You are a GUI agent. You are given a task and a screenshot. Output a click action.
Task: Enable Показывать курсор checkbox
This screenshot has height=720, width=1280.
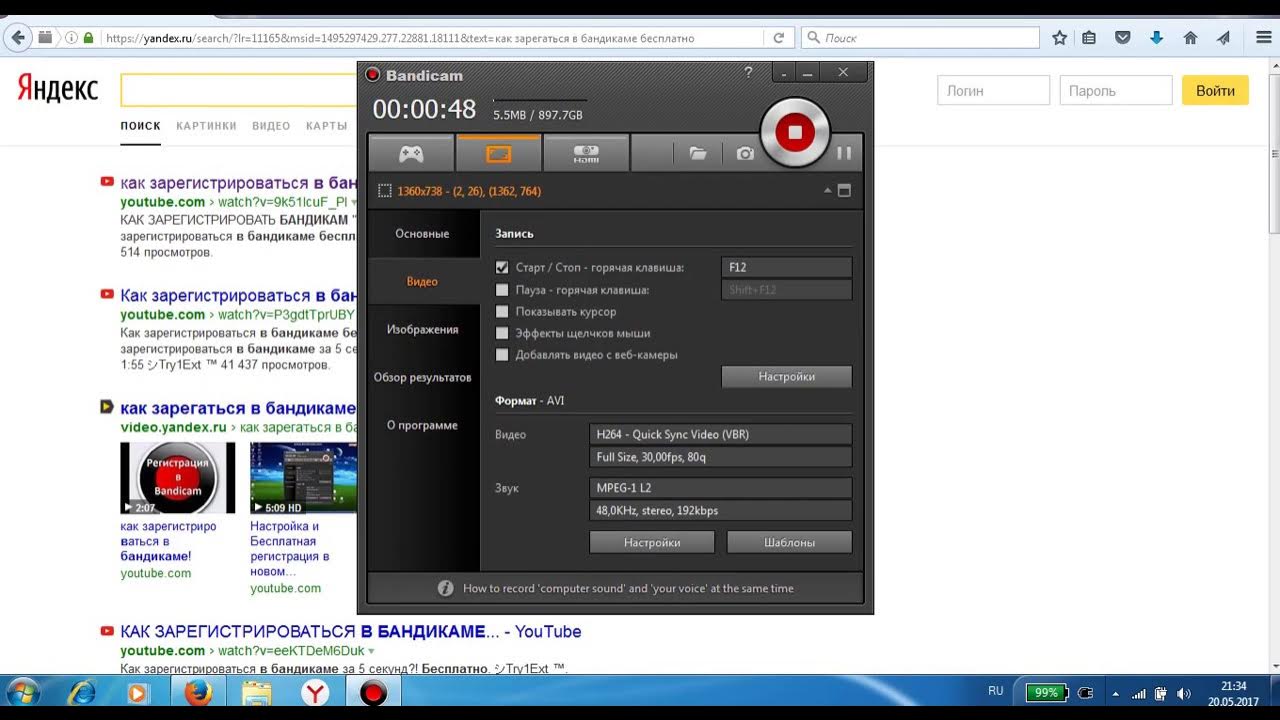click(x=502, y=312)
